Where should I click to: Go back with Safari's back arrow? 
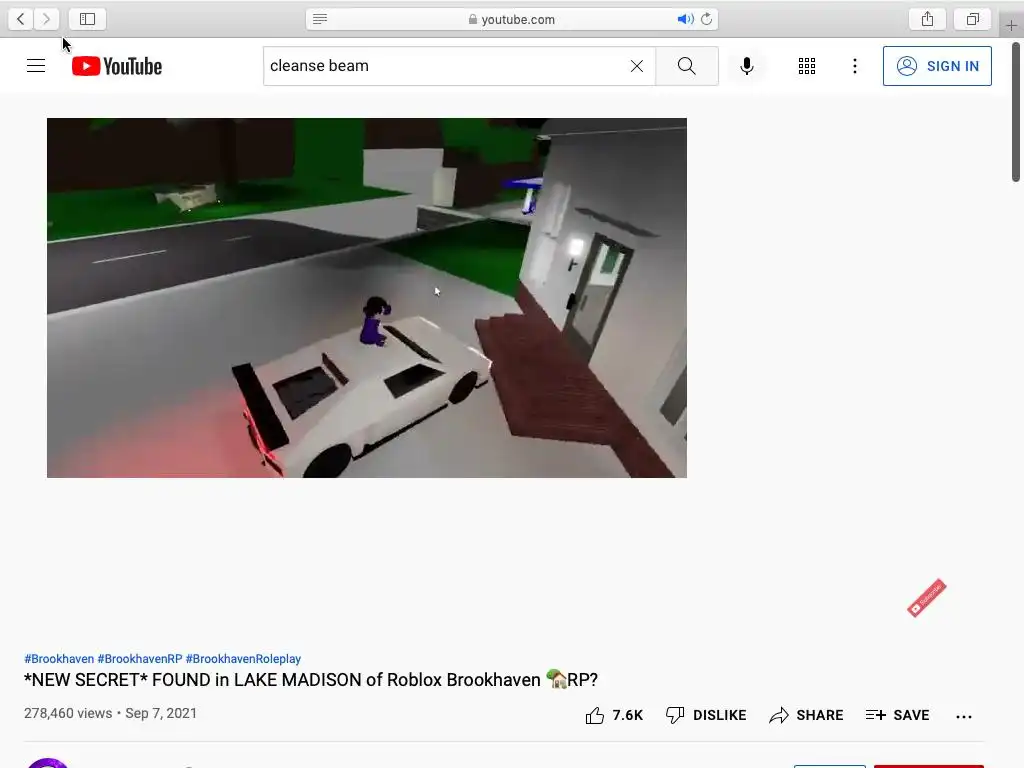(x=21, y=19)
